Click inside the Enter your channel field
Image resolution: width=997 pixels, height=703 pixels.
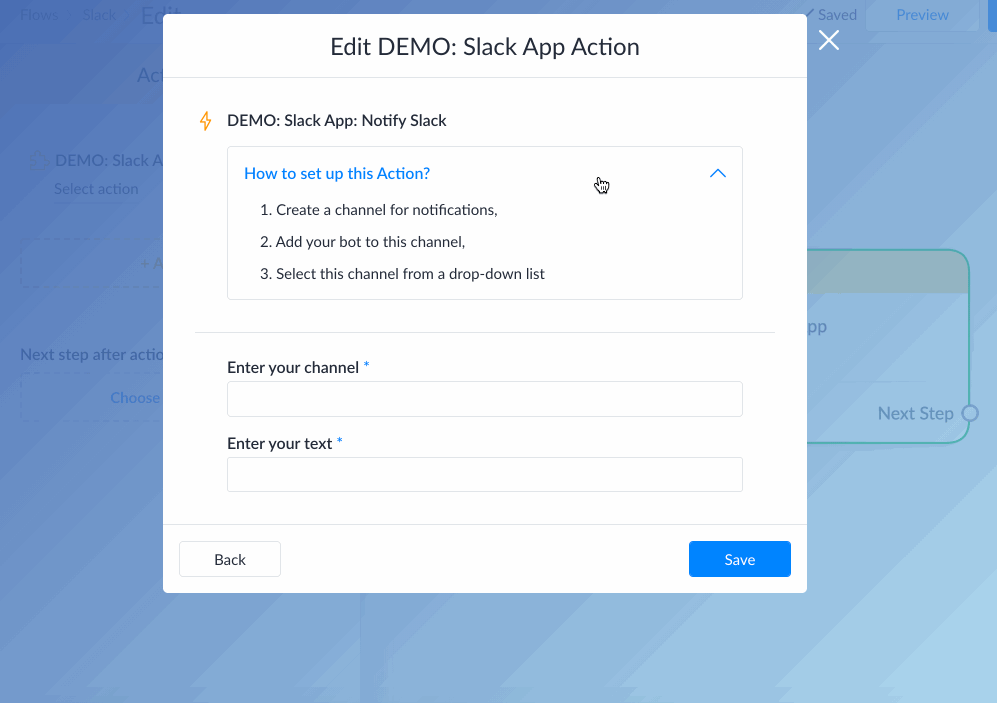(484, 399)
